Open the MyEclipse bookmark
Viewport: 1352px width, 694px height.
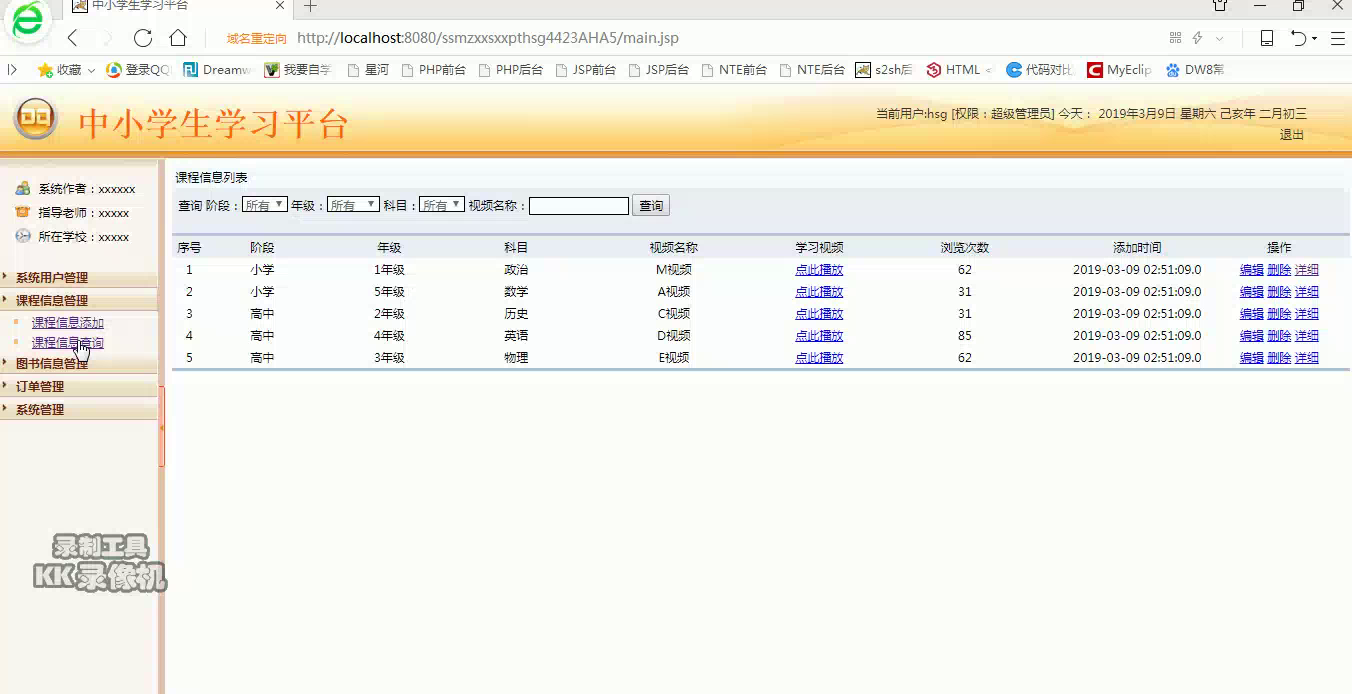click(1119, 70)
